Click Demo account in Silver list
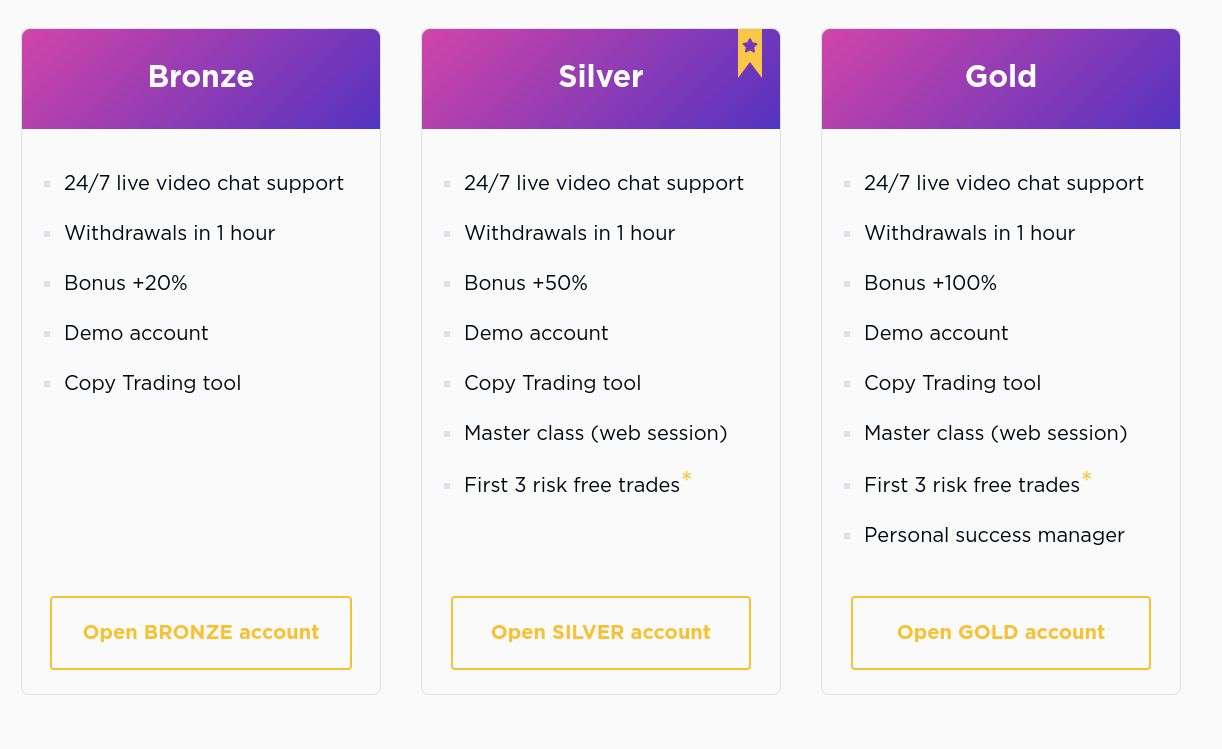1222x749 pixels. coord(536,333)
